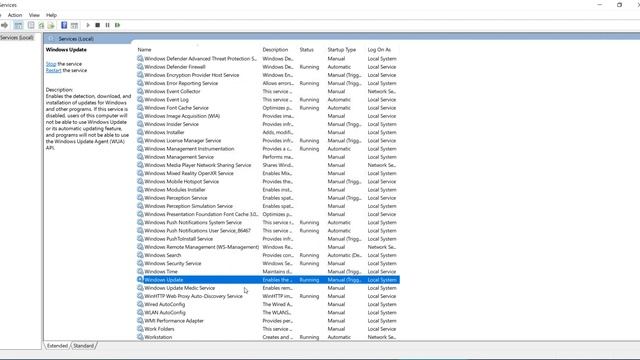Select Windows Mixed Reality OpenXR Service

point(189,173)
